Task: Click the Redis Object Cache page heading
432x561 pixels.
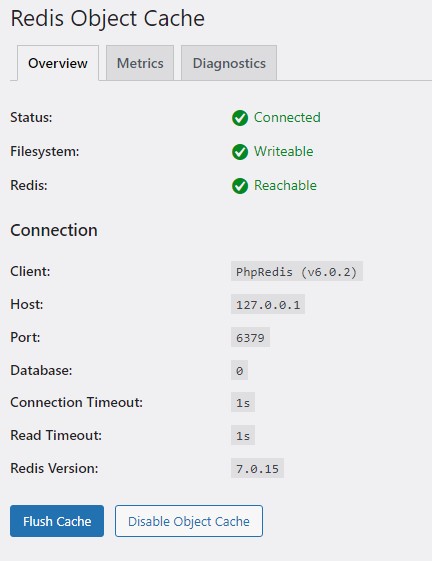Action: point(108,18)
